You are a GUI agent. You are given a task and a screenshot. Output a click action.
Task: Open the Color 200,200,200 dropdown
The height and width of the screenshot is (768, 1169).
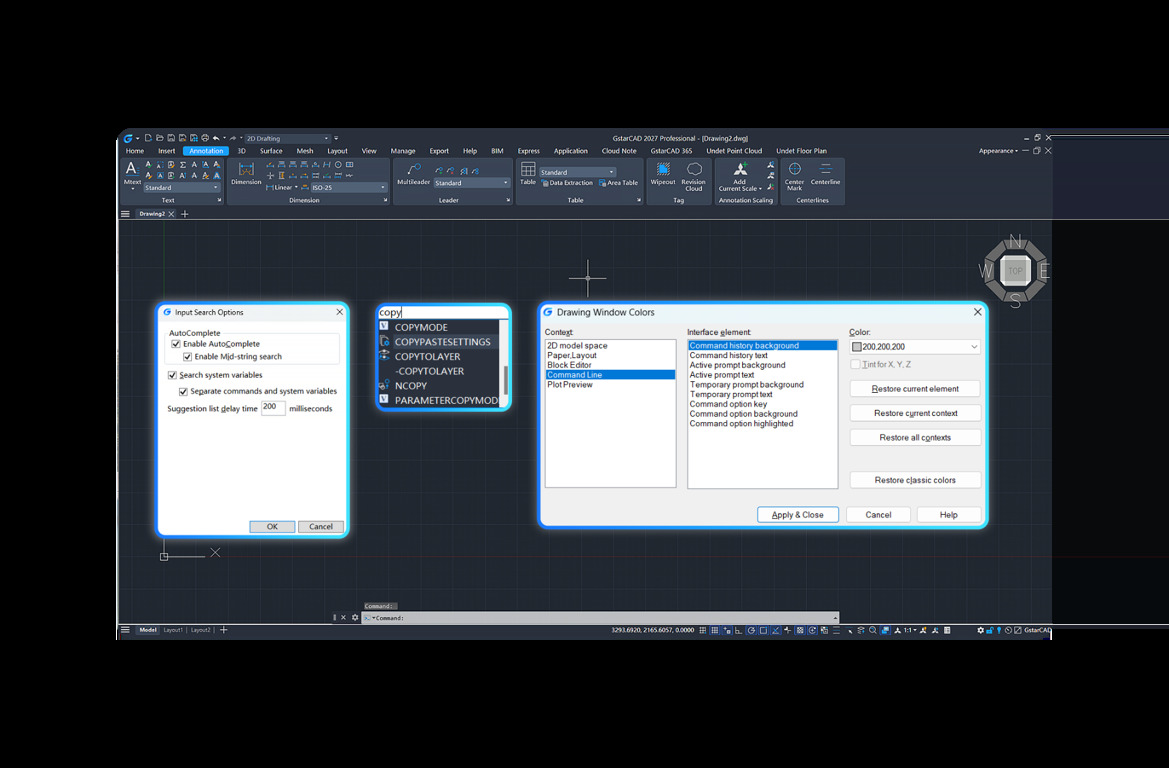915,347
